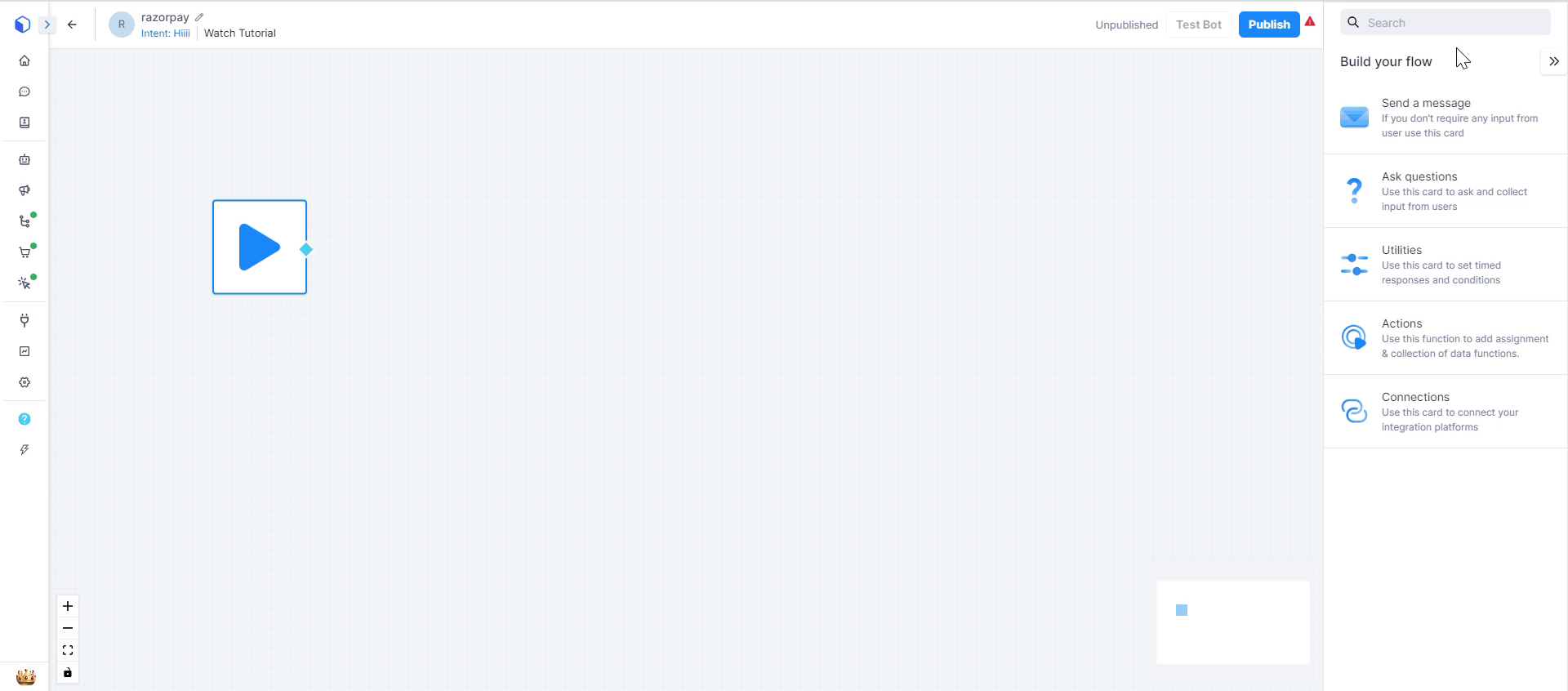This screenshot has height=691, width=1568.
Task: Open the settings gear icon in sidebar
Action: [24, 382]
